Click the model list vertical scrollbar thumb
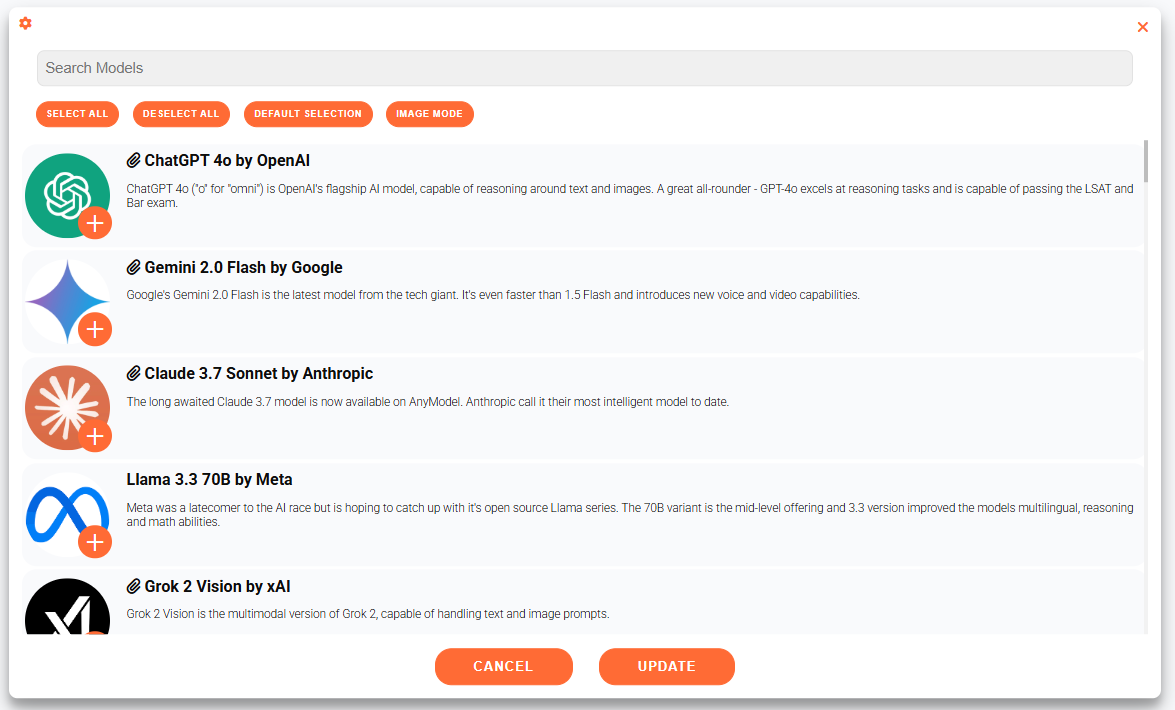 [1146, 160]
